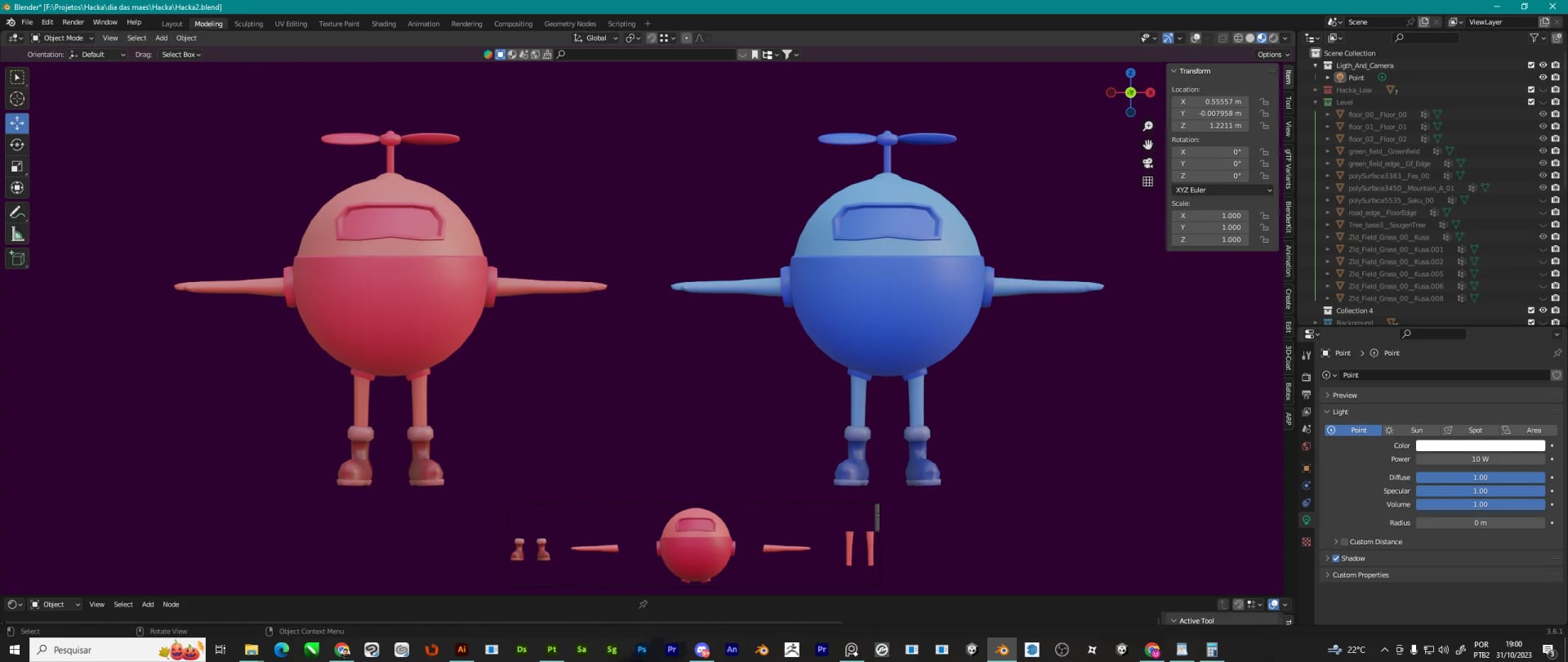Activate the Transform tool

[17, 187]
